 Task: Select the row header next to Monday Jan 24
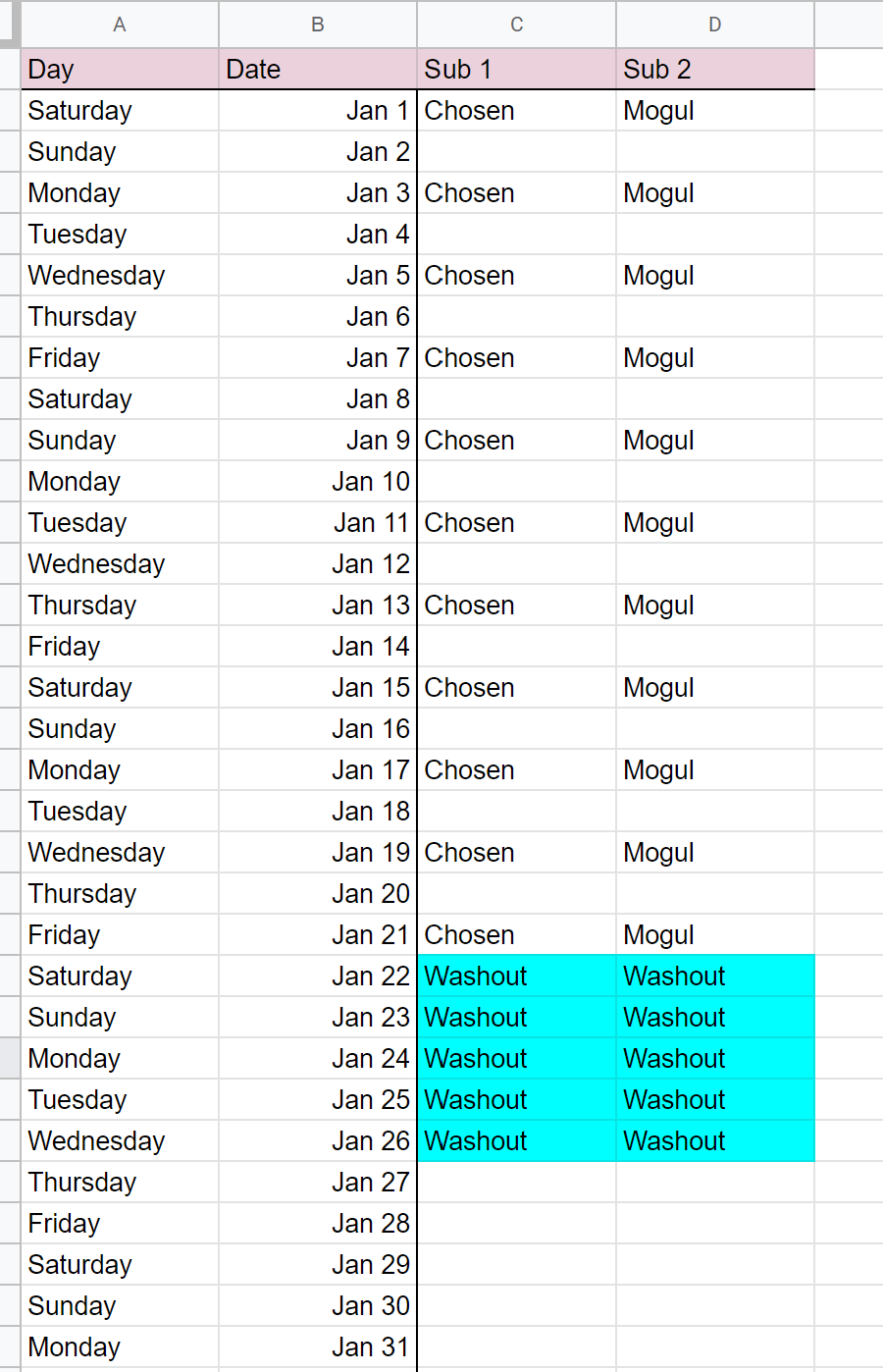tap(10, 1059)
